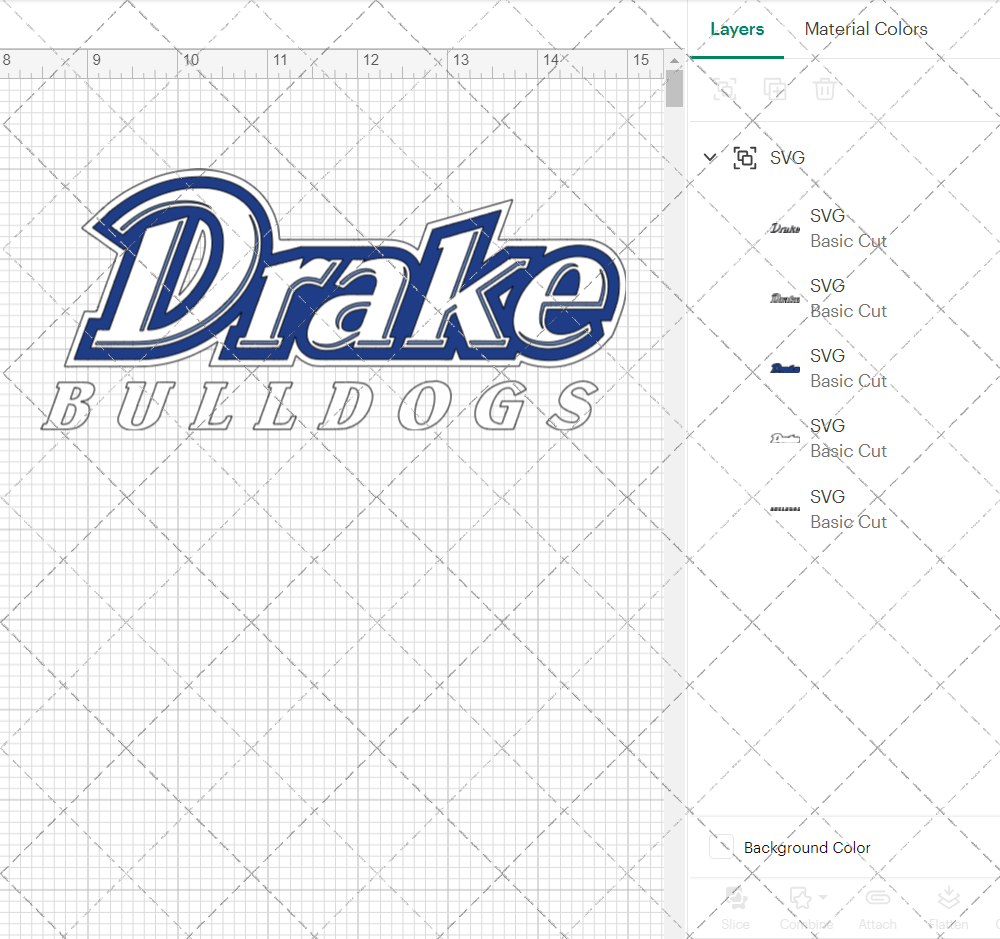Click the vertical canvas scrollbar thumb
The image size is (1000, 939).
[674, 88]
